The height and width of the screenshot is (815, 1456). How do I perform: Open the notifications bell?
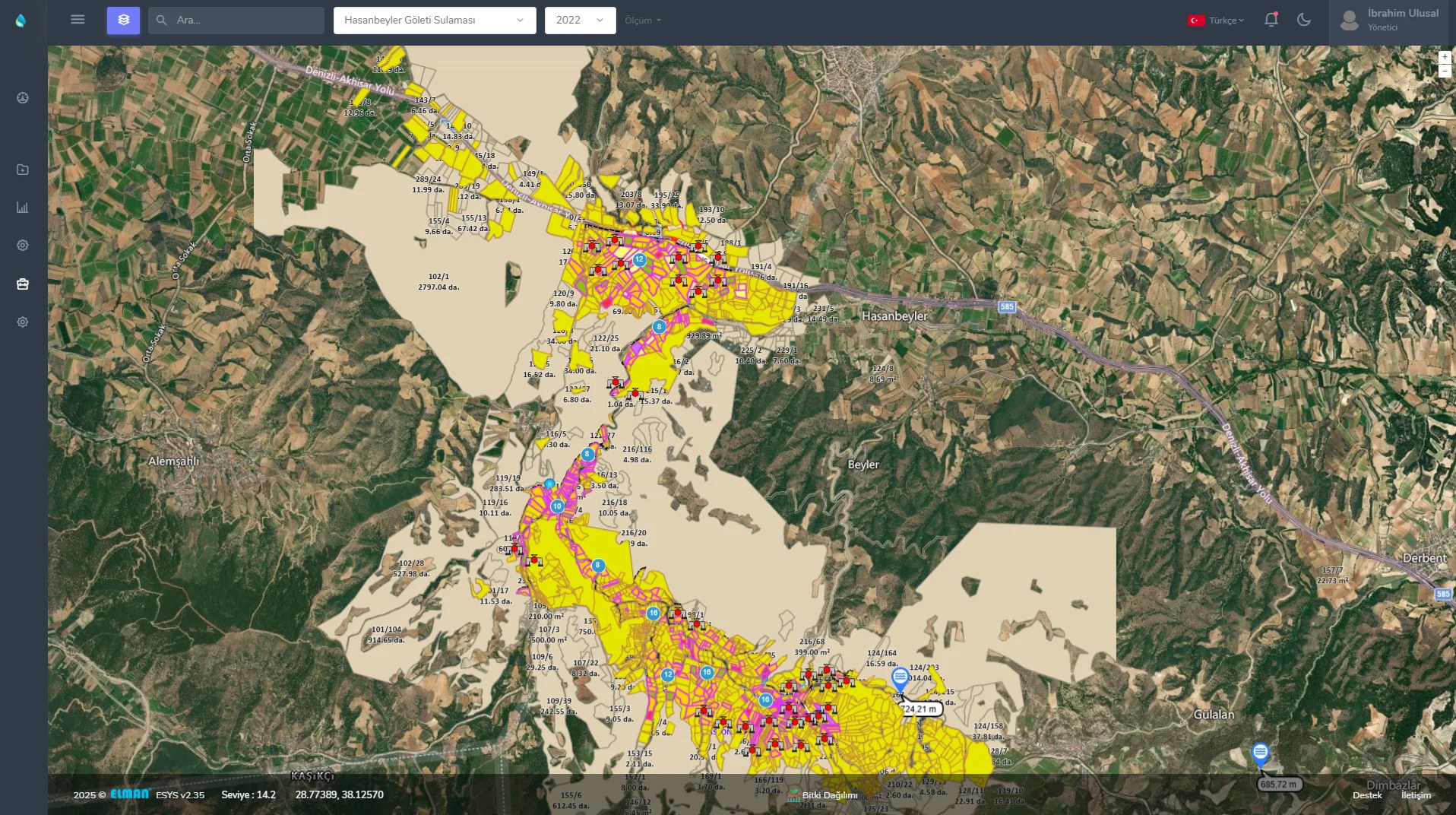(1271, 21)
